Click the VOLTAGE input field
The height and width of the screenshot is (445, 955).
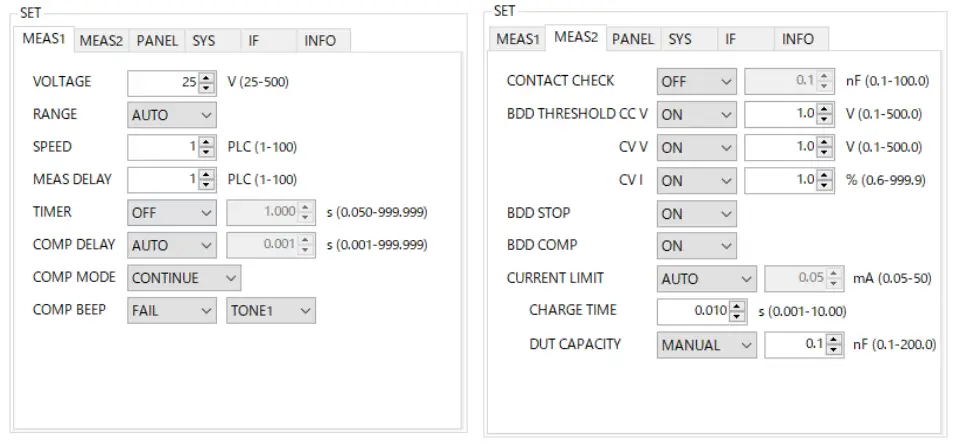coord(163,82)
